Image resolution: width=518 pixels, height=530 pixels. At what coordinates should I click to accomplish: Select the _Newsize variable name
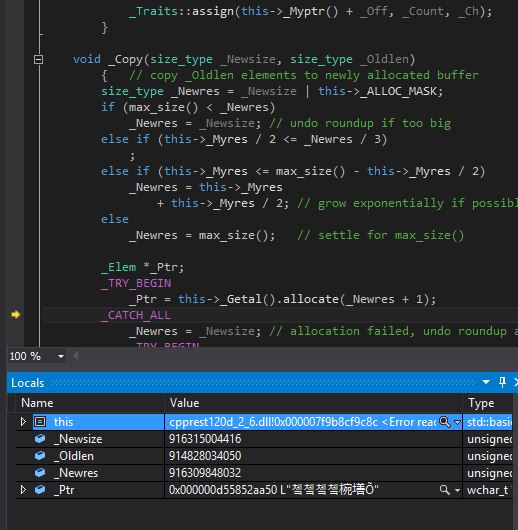point(78,439)
